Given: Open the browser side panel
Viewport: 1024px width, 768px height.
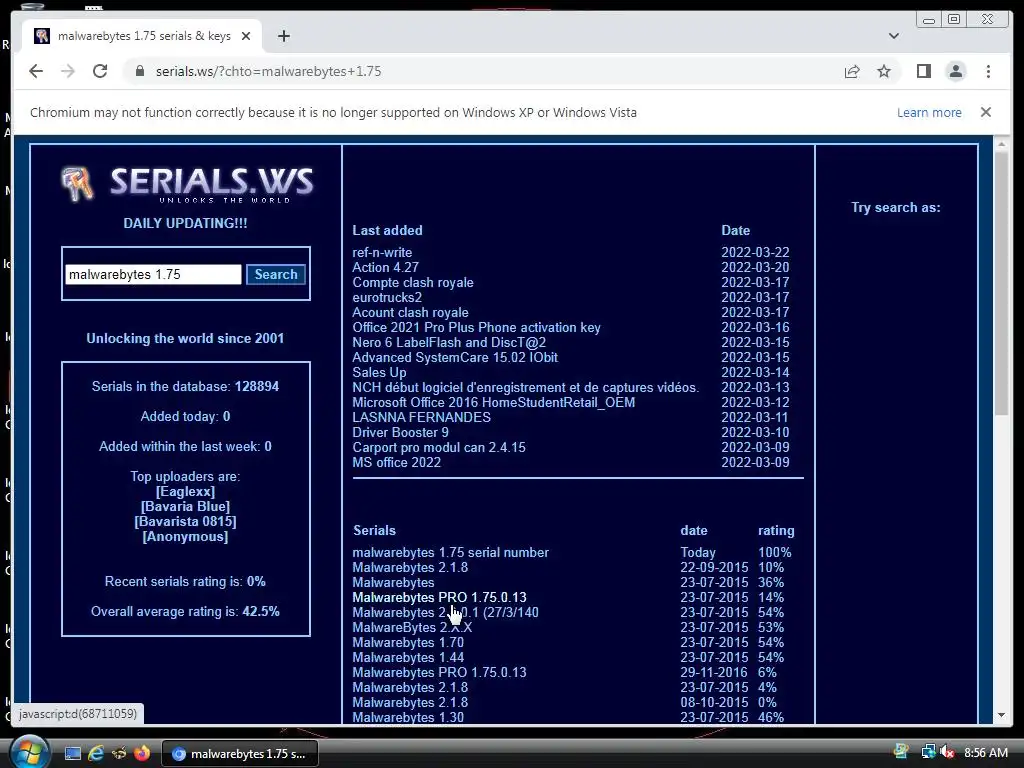Looking at the screenshot, I should [x=923, y=71].
